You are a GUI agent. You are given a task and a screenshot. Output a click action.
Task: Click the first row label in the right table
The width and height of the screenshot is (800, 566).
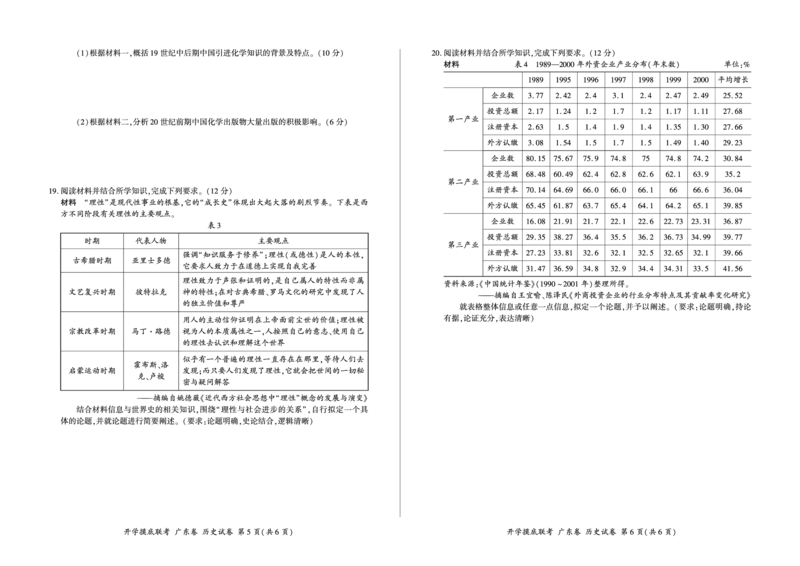503,96
